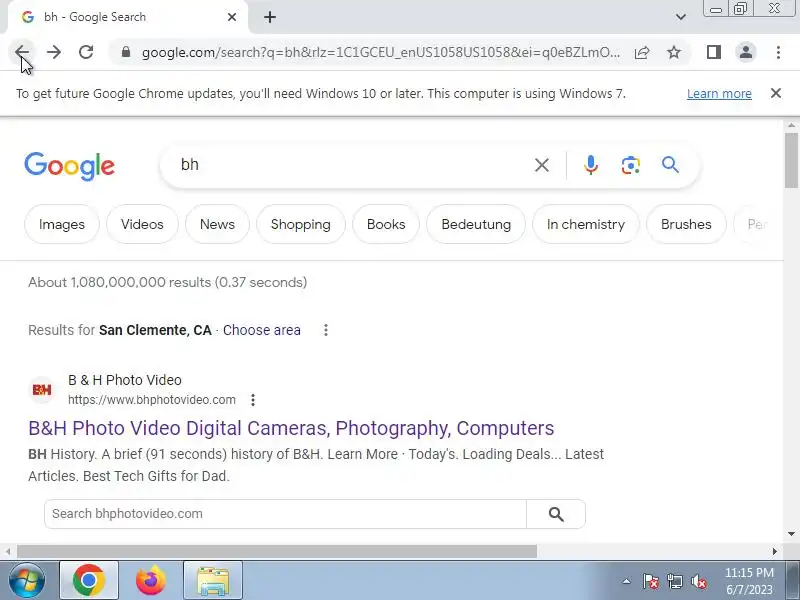Viewport: 800px width, 600px height.
Task: Select the Brushes filter chip
Action: click(686, 224)
